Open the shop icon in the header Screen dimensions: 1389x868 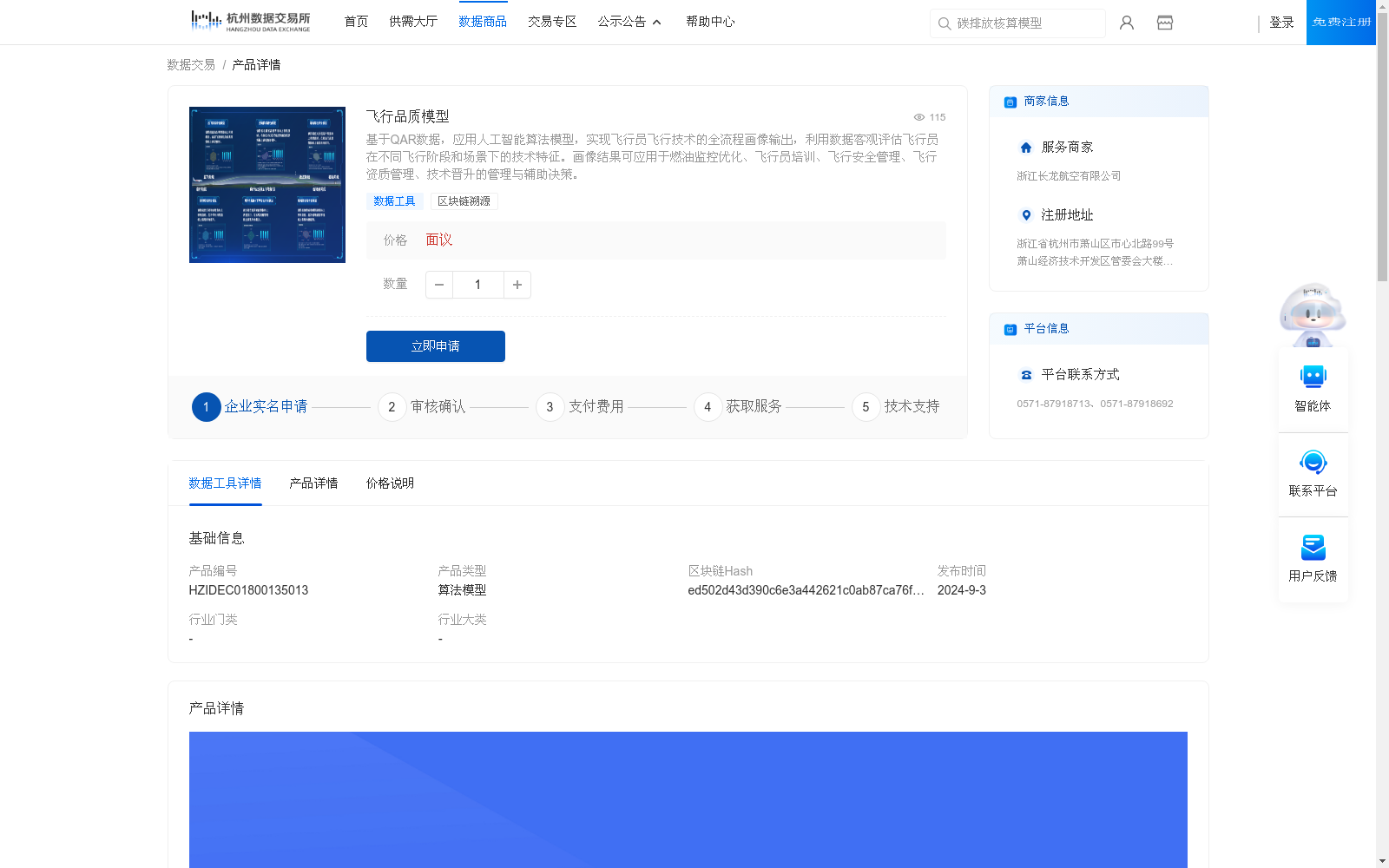(x=1165, y=23)
